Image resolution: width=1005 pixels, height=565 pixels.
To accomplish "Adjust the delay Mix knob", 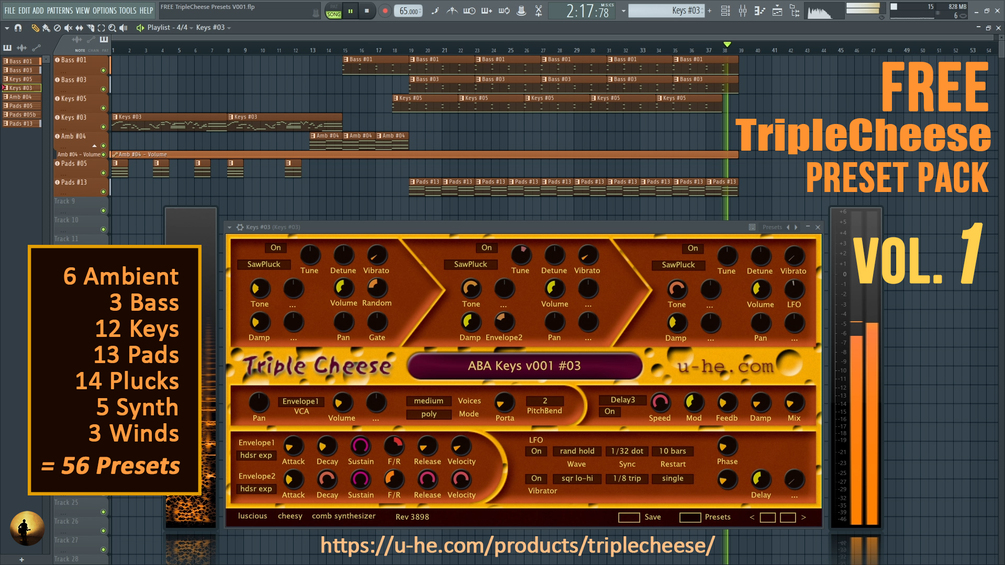I will 793,402.
